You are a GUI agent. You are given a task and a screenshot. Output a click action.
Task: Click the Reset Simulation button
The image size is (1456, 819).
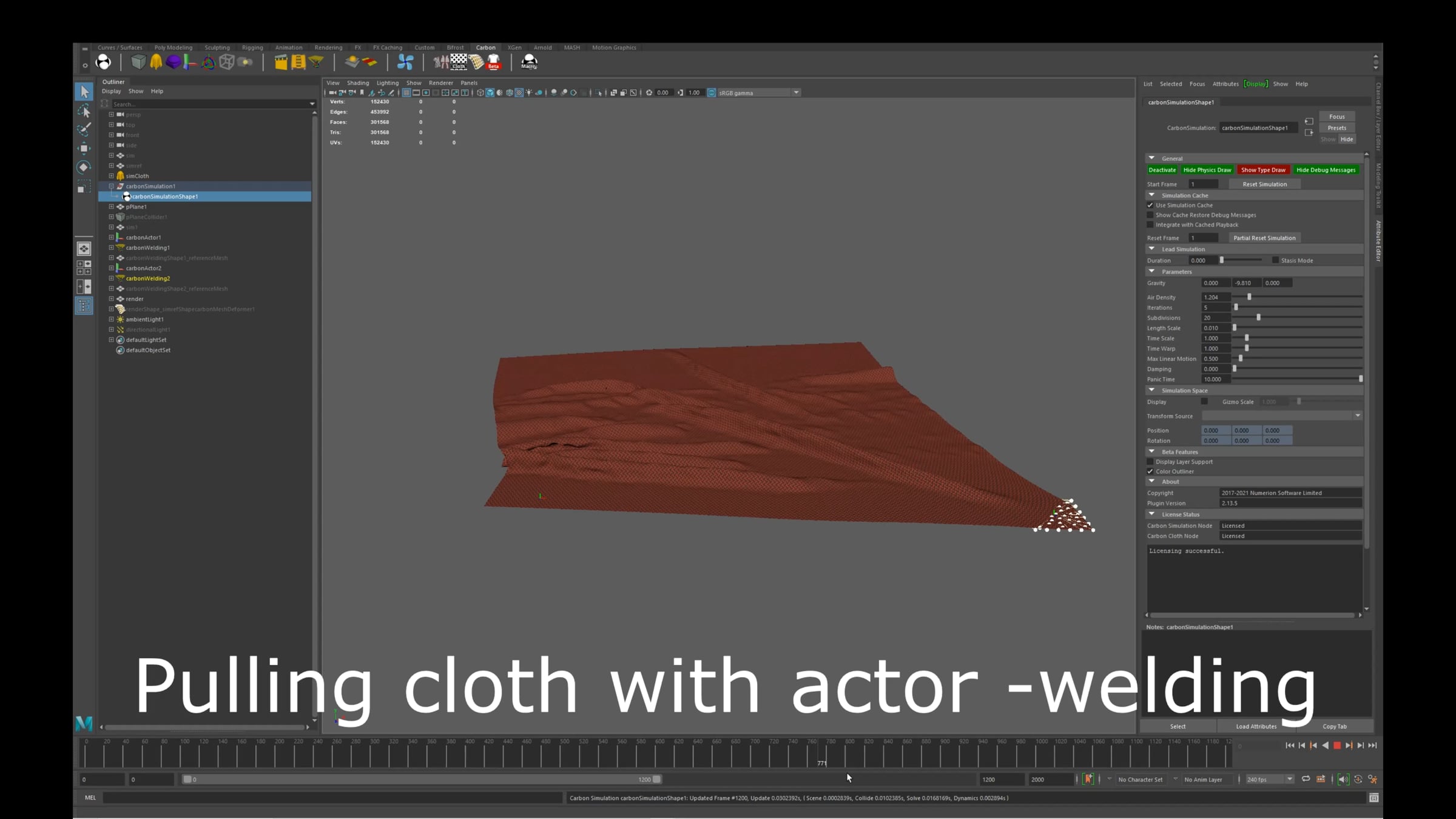tap(1264, 184)
